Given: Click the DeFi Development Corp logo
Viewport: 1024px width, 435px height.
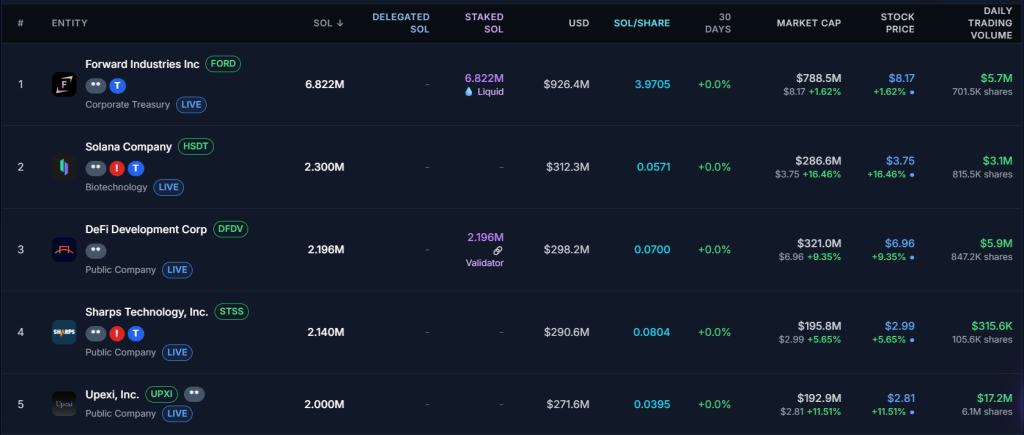Looking at the screenshot, I should pyautogui.click(x=64, y=250).
